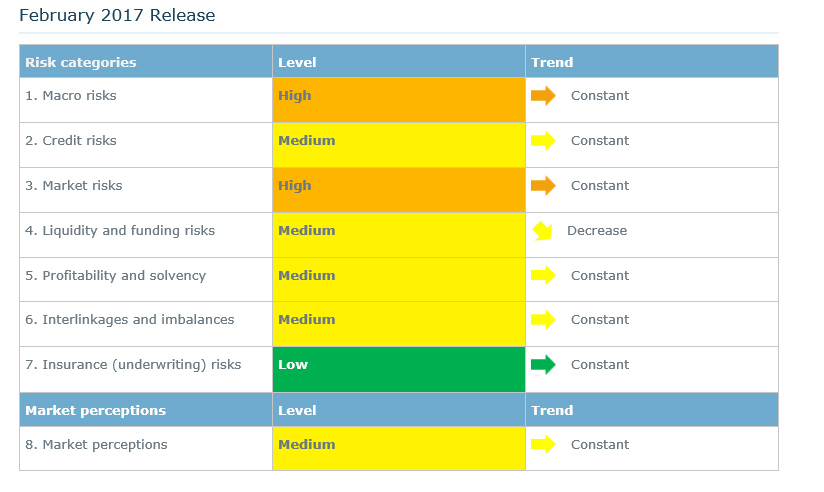Viewport: 824px width, 492px height.
Task: Click the green arrow for Insurance risks
Action: click(x=543, y=365)
